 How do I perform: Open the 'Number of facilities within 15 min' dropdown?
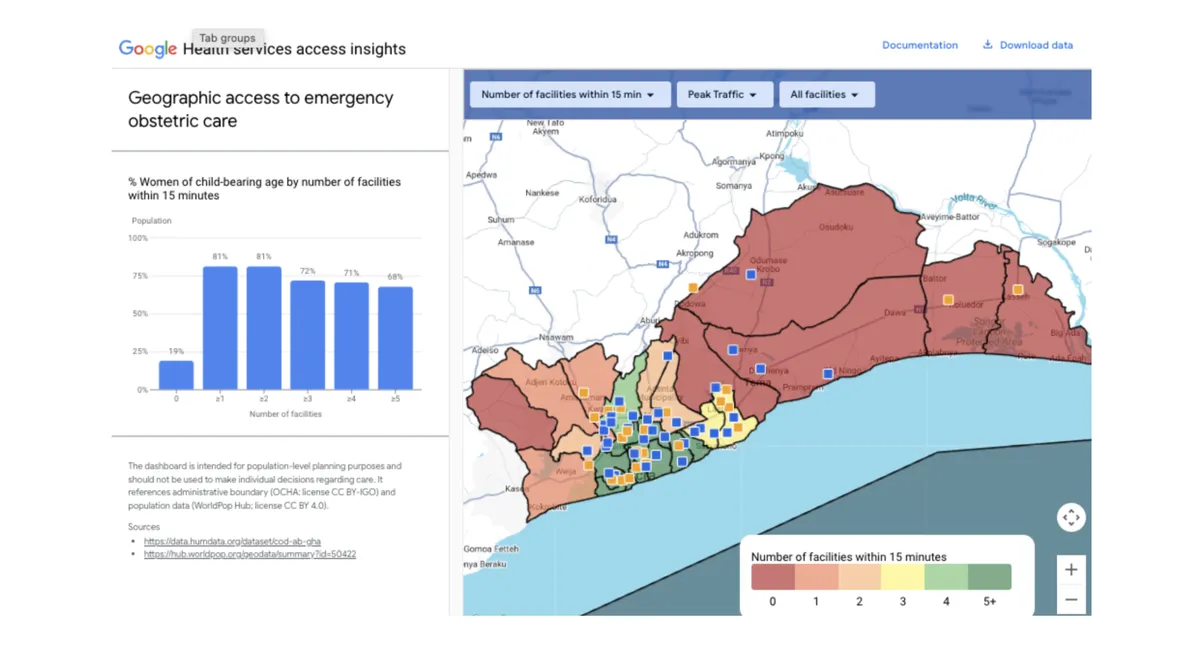(x=568, y=95)
